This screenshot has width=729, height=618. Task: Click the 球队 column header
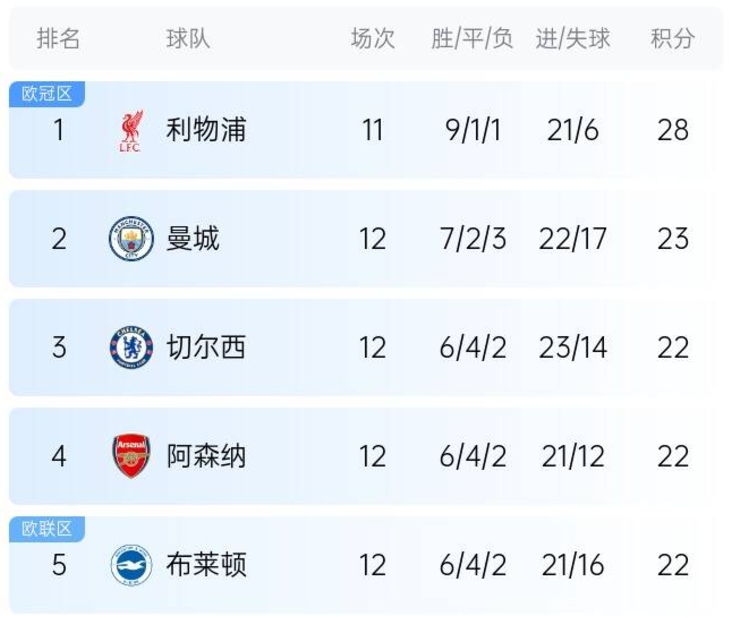pyautogui.click(x=188, y=38)
